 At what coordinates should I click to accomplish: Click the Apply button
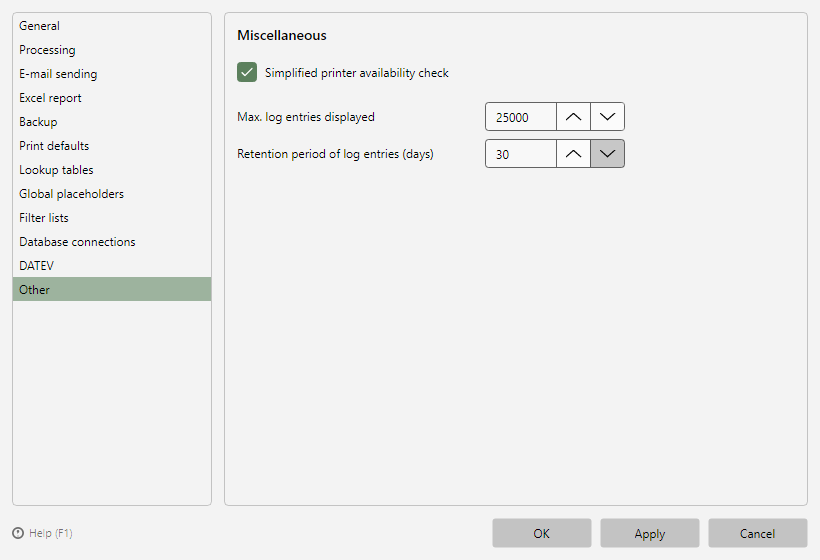tap(650, 533)
